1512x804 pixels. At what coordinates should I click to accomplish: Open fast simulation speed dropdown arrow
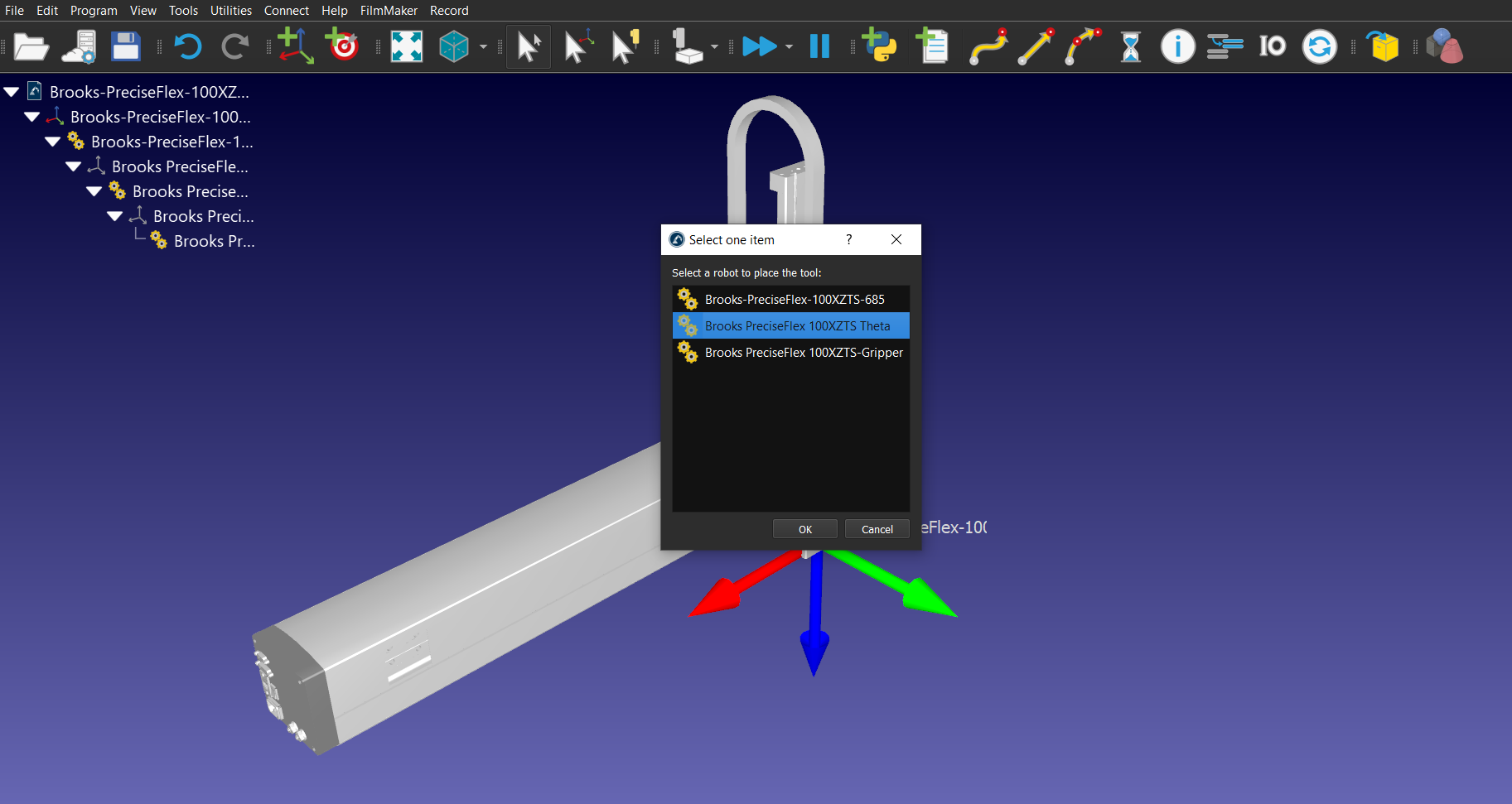pyautogui.click(x=789, y=47)
